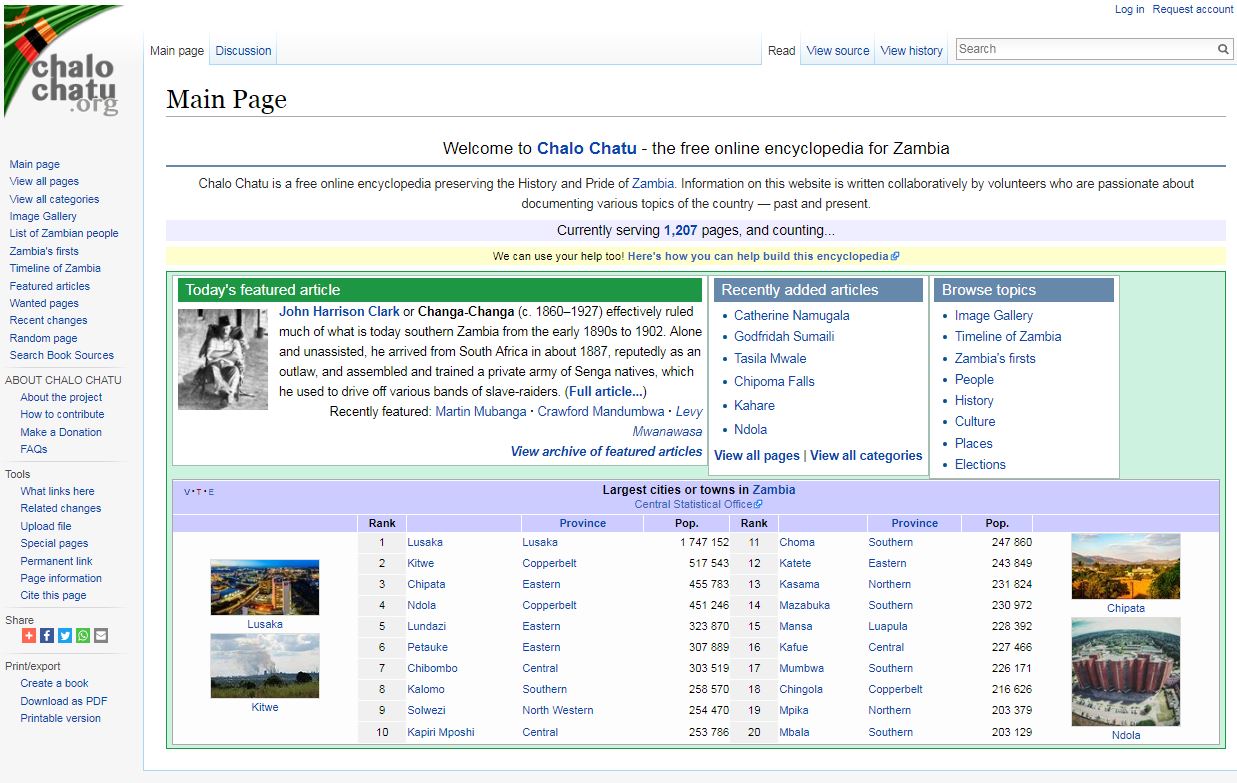Click Download as PDF link
The image size is (1237, 783).
click(x=64, y=701)
